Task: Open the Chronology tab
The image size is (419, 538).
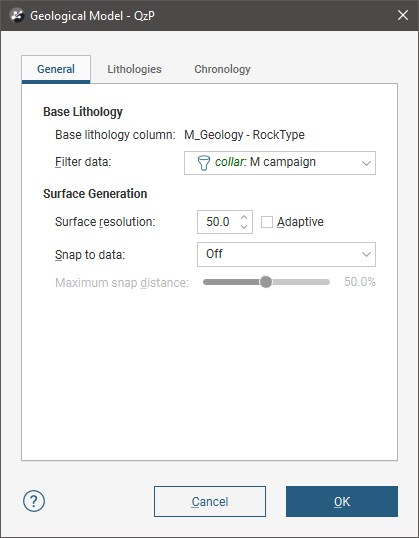Action: 222,69
